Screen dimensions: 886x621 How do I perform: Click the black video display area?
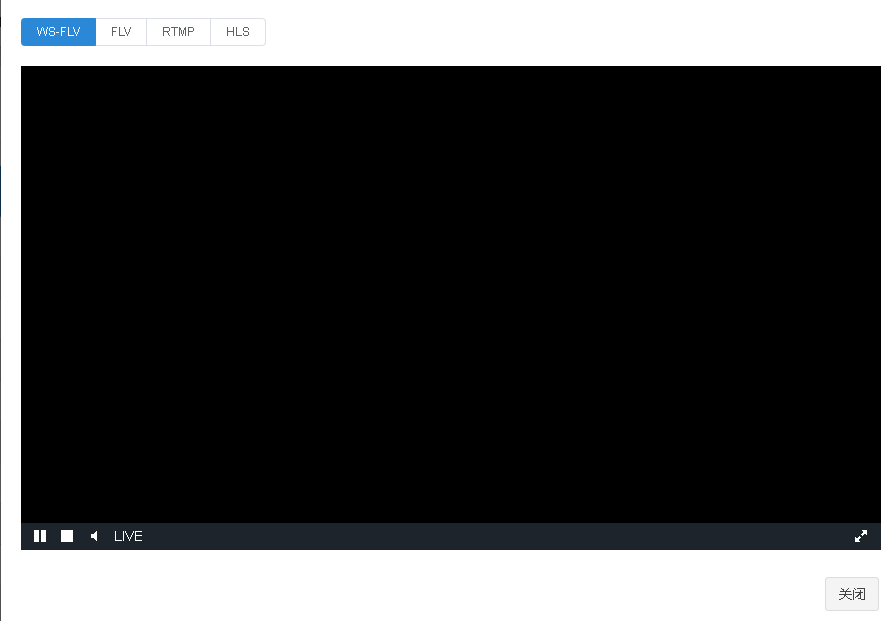[x=450, y=295]
